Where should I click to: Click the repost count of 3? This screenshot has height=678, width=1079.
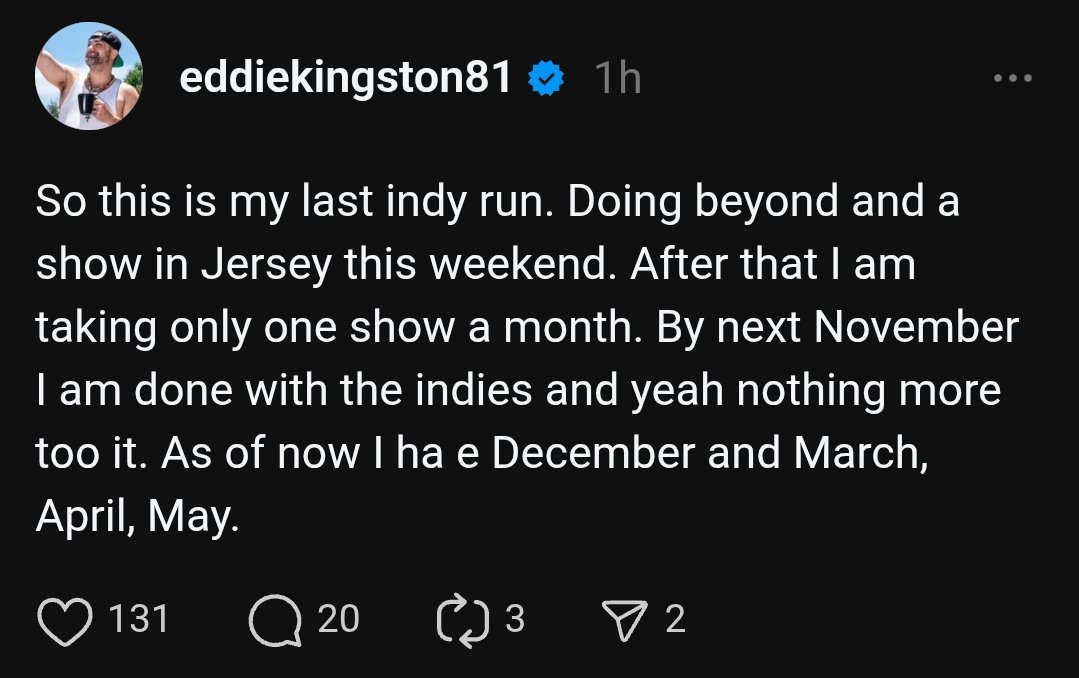click(514, 620)
